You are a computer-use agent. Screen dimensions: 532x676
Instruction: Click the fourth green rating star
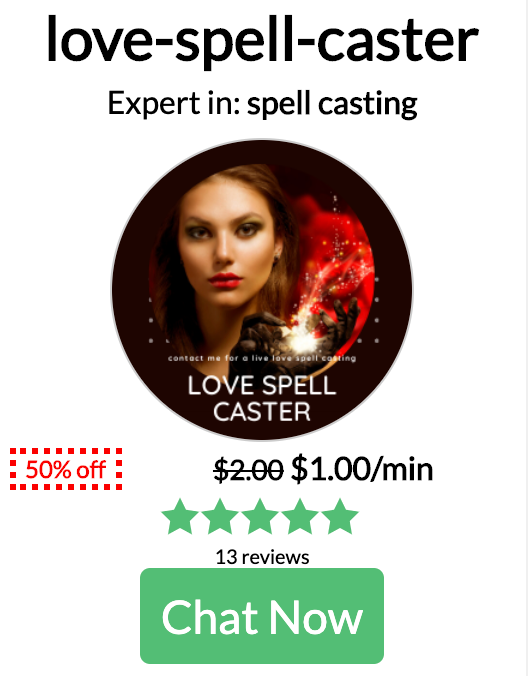coord(300,516)
